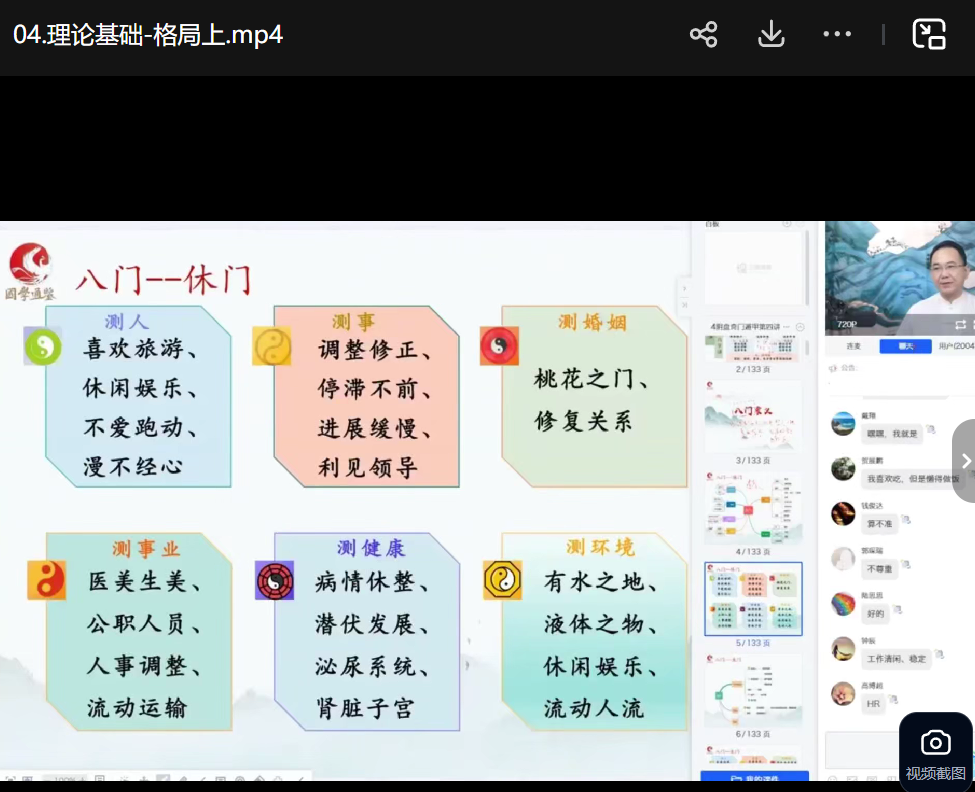The image size is (975, 792).
Task: Download the video file
Action: tap(771, 35)
